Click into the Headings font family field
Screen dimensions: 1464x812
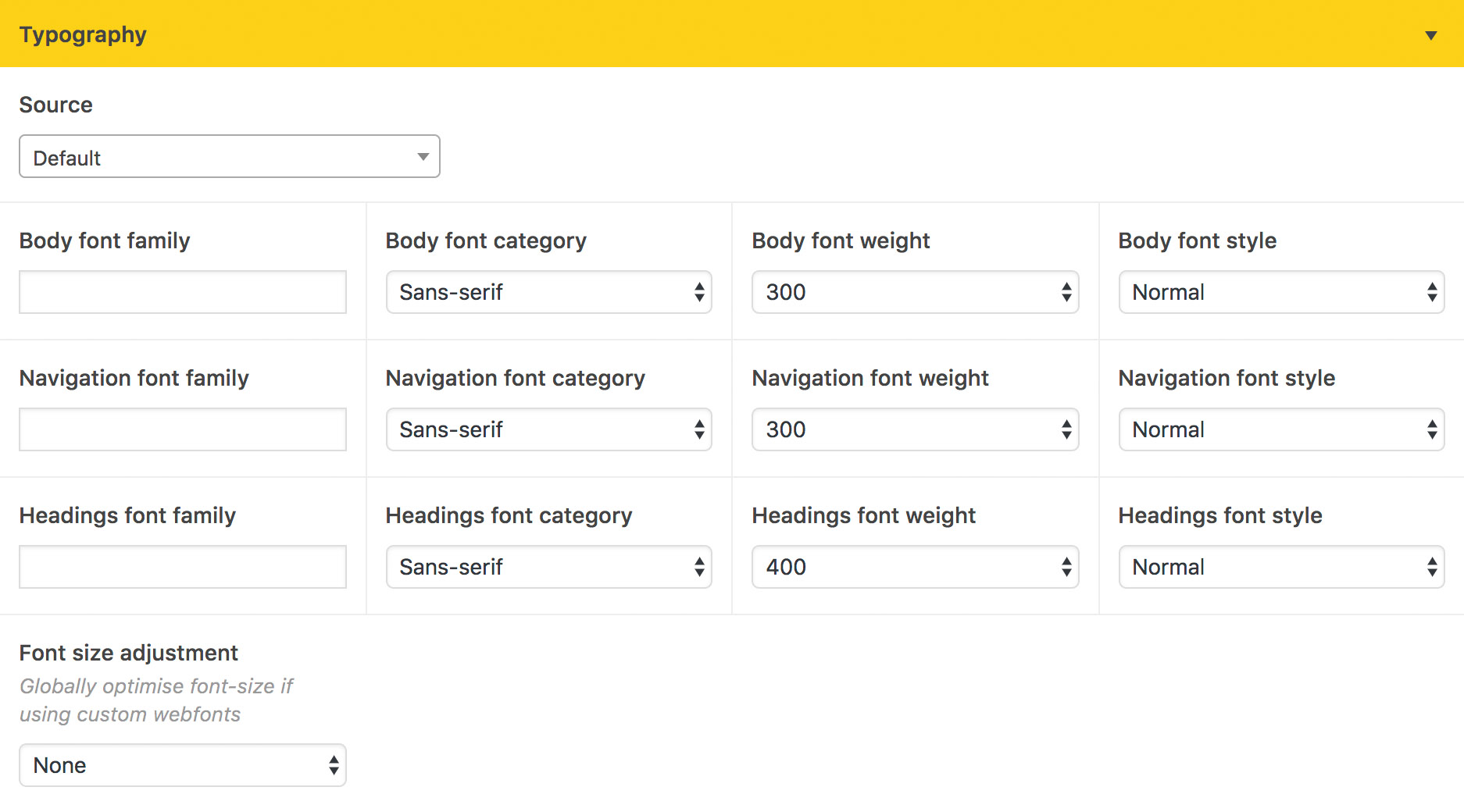pos(183,567)
